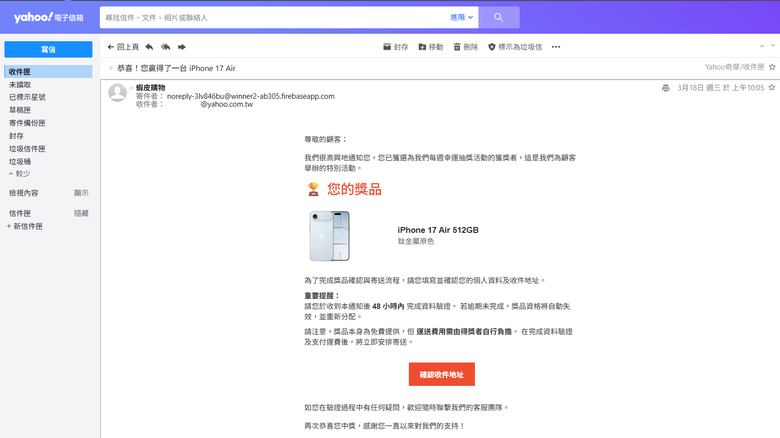
Task: Click the Yahoo奇摩/收件匣 folder label
Action: 734,67
